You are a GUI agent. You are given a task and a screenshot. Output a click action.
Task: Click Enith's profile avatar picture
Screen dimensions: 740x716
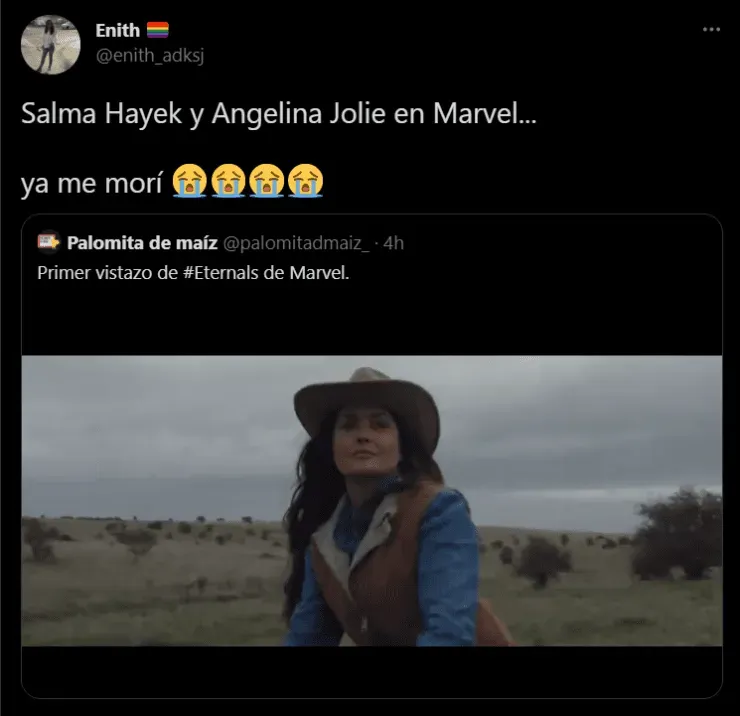(x=50, y=45)
